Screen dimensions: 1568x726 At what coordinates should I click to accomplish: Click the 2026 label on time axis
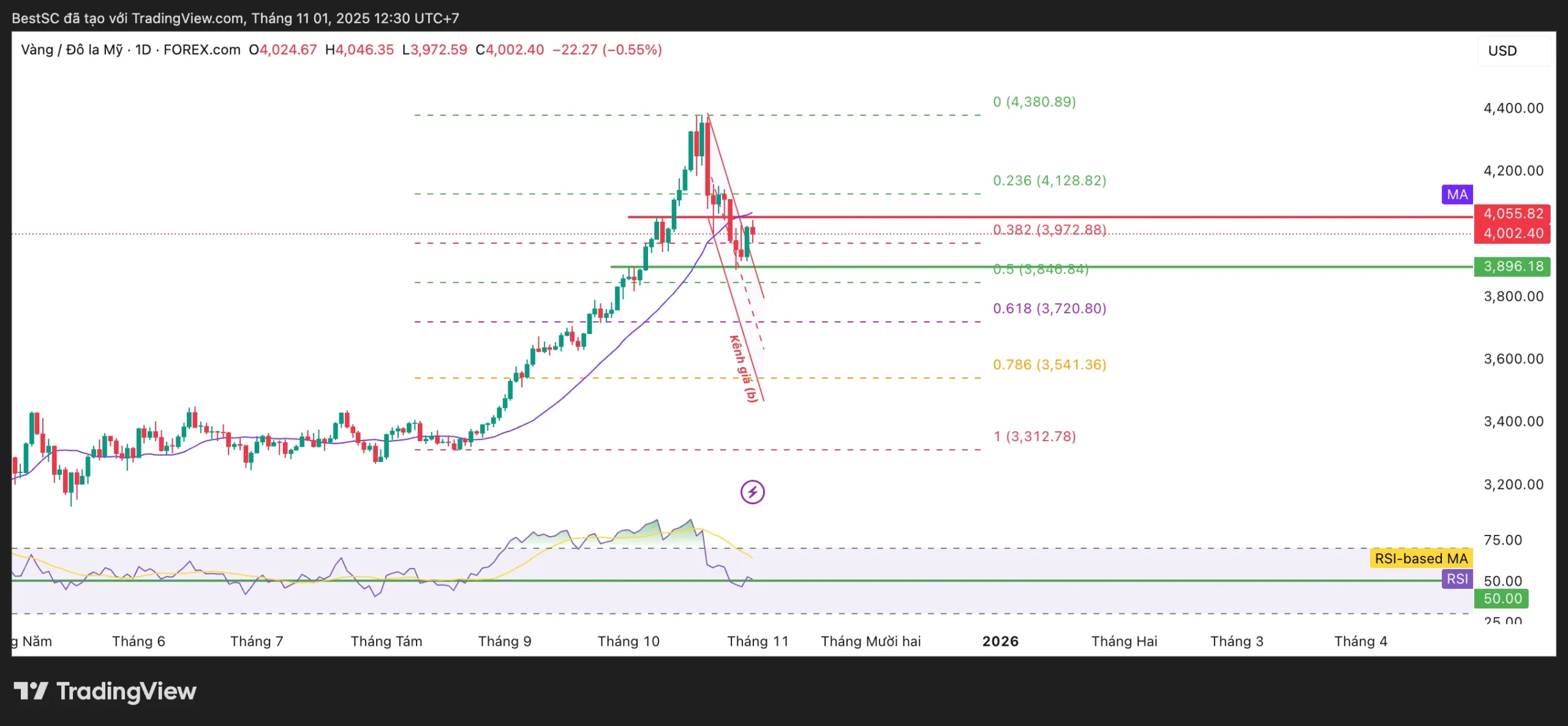[1000, 641]
